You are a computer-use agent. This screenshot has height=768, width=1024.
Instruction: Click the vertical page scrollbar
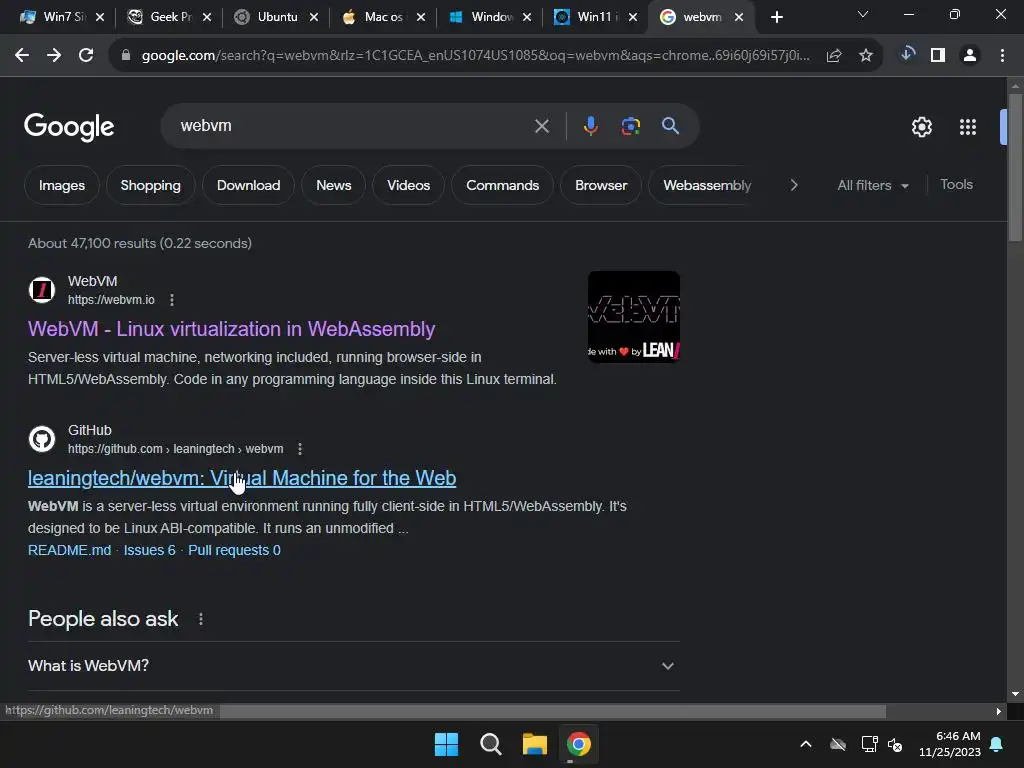pos(1015,168)
